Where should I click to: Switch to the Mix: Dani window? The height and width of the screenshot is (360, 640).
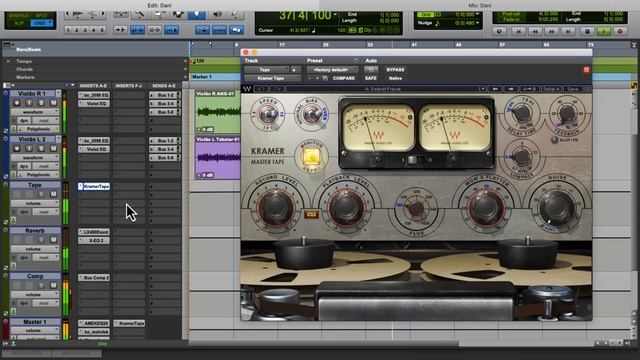click(x=480, y=5)
